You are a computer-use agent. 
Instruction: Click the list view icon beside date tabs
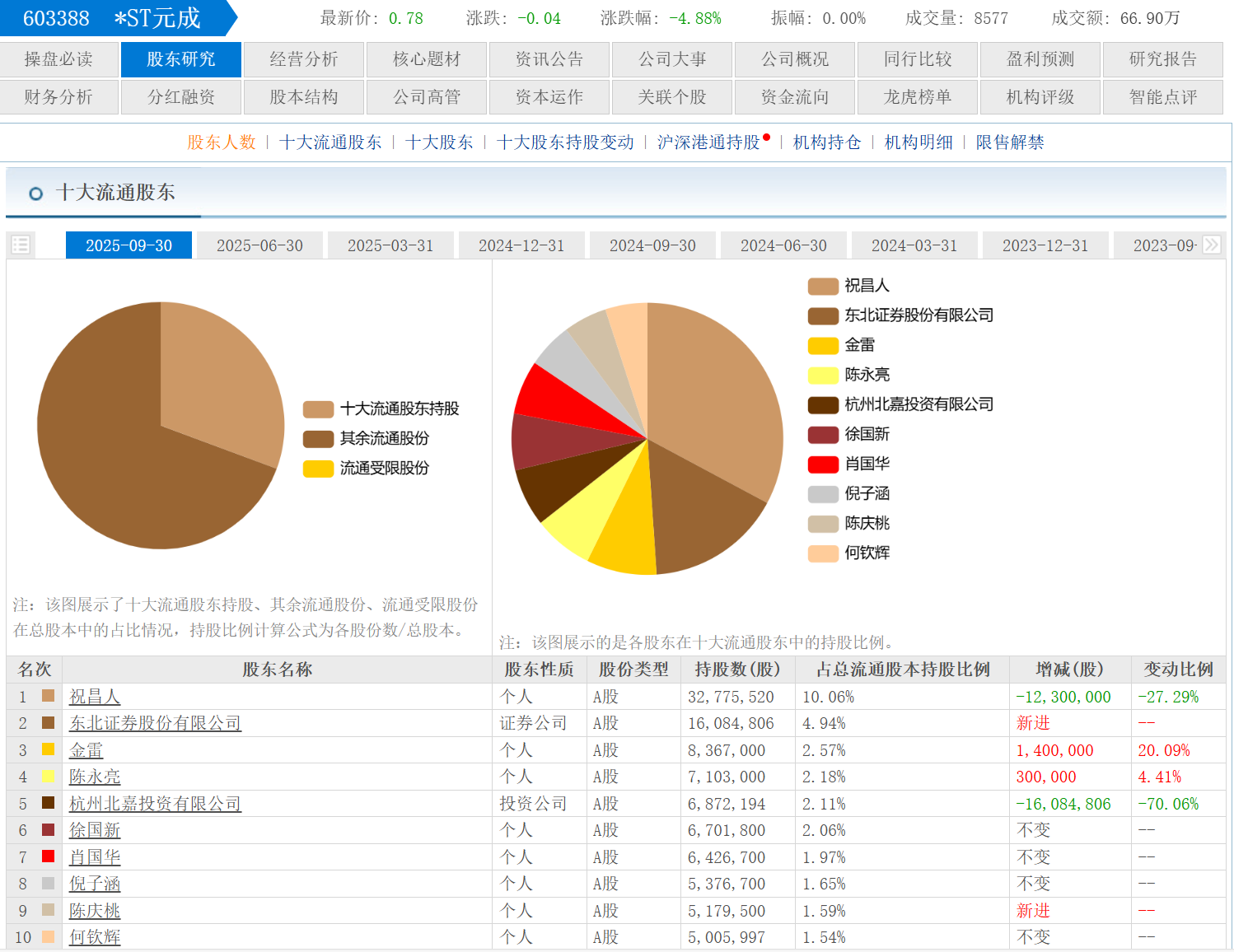coord(21,245)
